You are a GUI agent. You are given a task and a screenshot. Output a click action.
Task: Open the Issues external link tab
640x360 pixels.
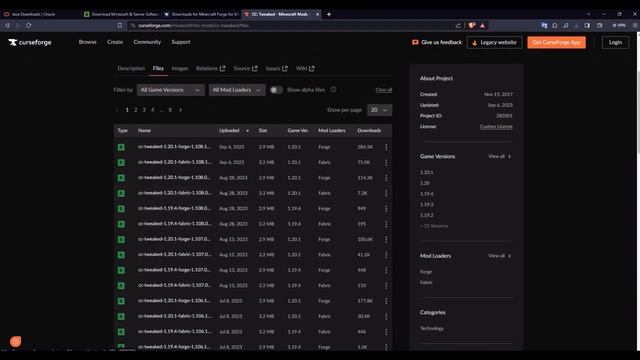click(276, 69)
